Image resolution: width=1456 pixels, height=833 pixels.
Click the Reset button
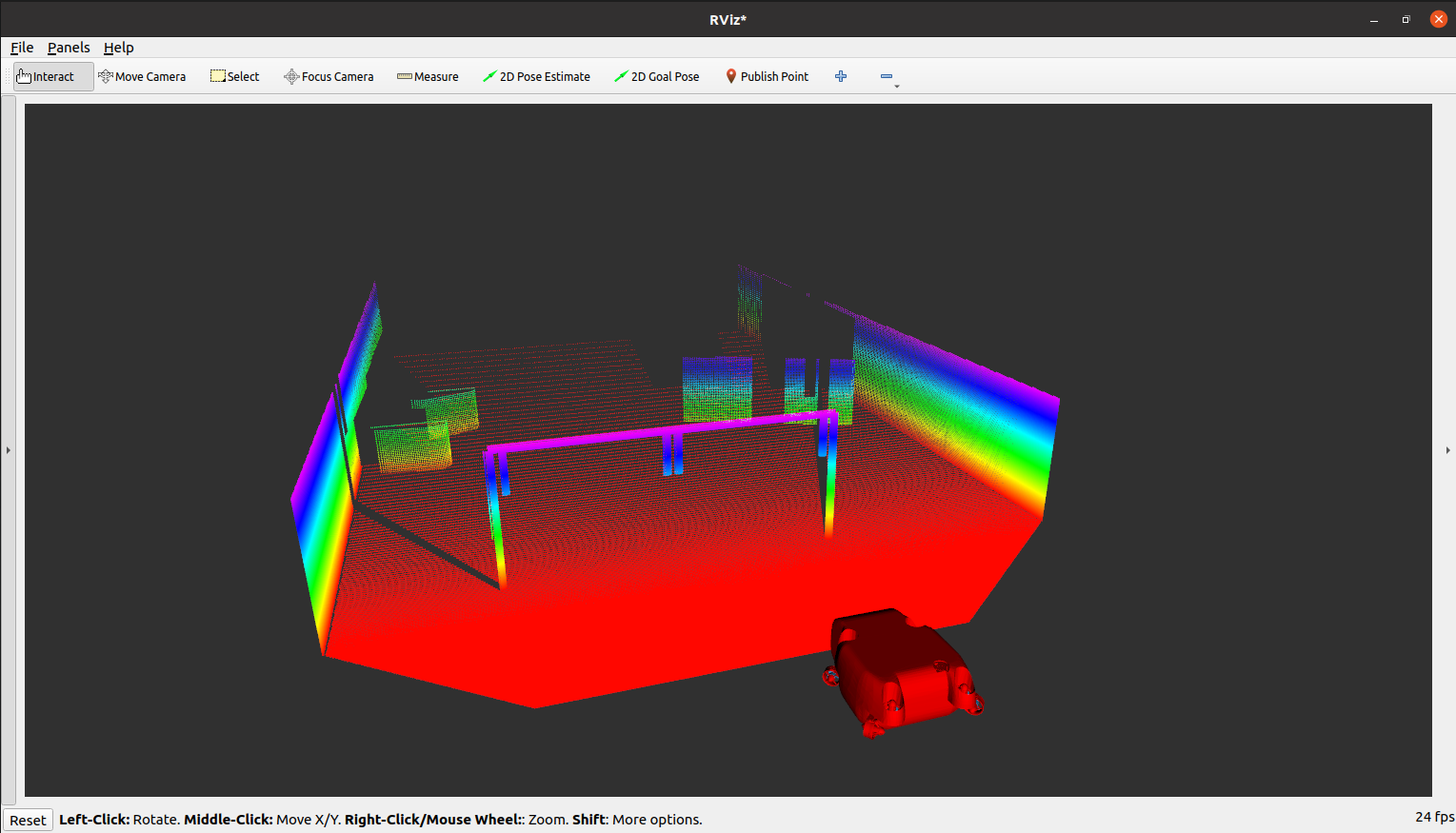click(28, 820)
